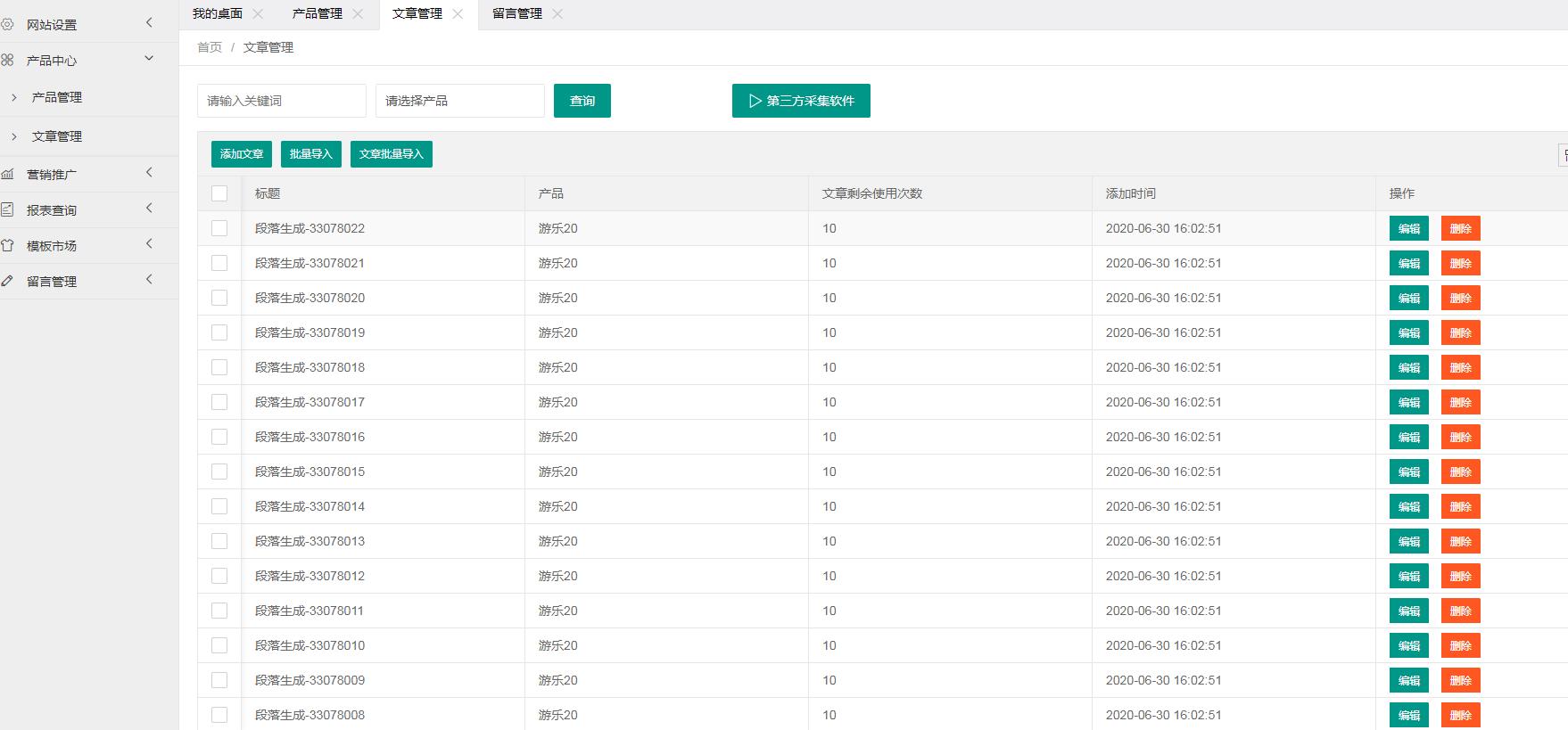Expand sidebar 留言管理 menu chevron
Image resolution: width=1568 pixels, height=730 pixels.
pyautogui.click(x=149, y=279)
